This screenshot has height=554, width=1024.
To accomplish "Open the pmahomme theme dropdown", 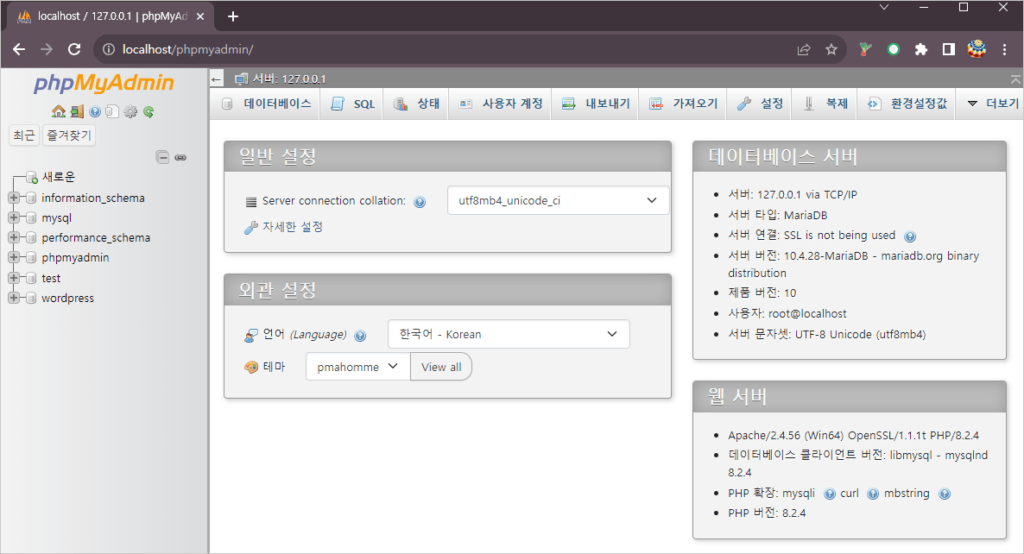I will pos(358,367).
